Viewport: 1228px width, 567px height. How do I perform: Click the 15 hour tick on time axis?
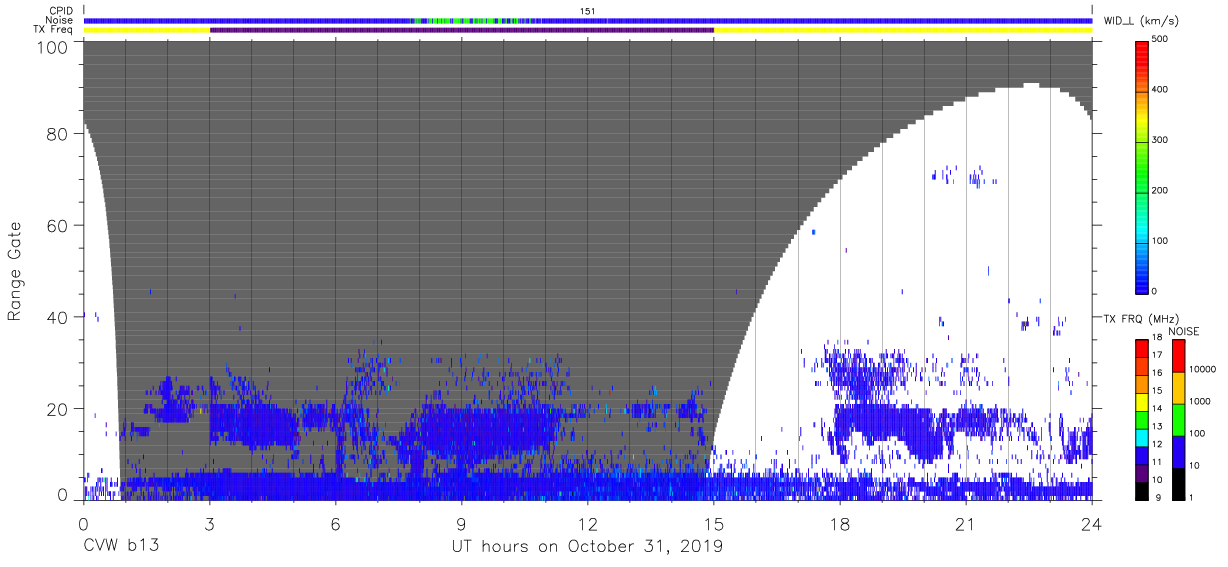pyautogui.click(x=713, y=525)
